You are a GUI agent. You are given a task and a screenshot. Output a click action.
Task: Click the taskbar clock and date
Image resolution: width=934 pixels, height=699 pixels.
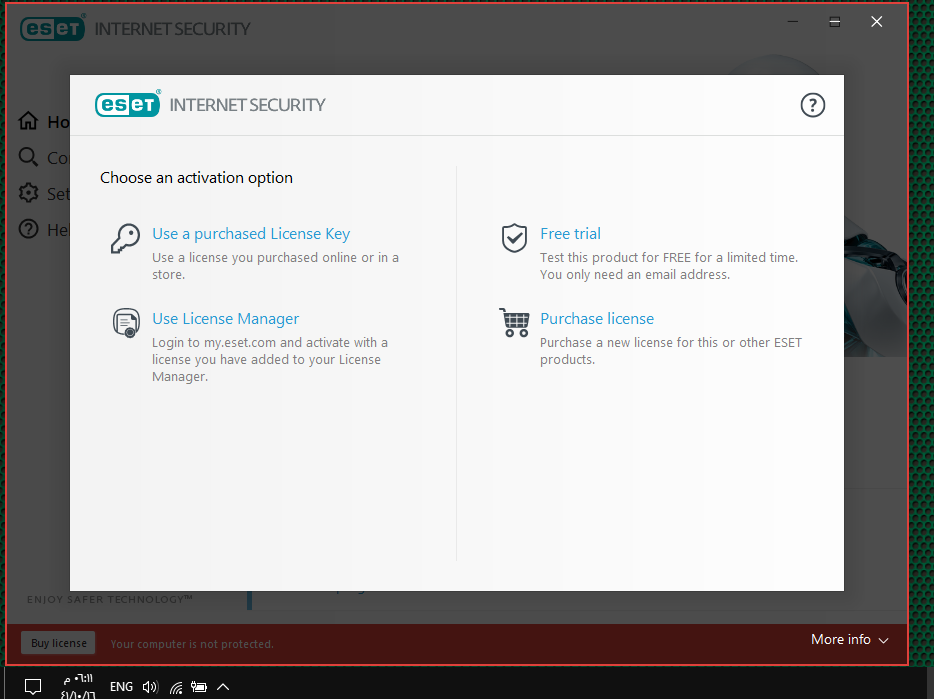tap(78, 686)
